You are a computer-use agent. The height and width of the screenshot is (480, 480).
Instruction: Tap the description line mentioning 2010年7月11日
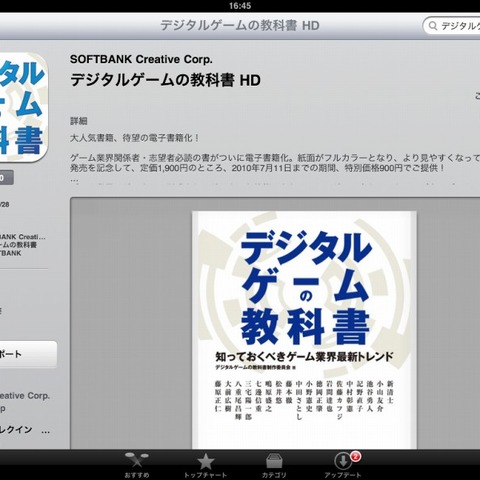[257, 168]
